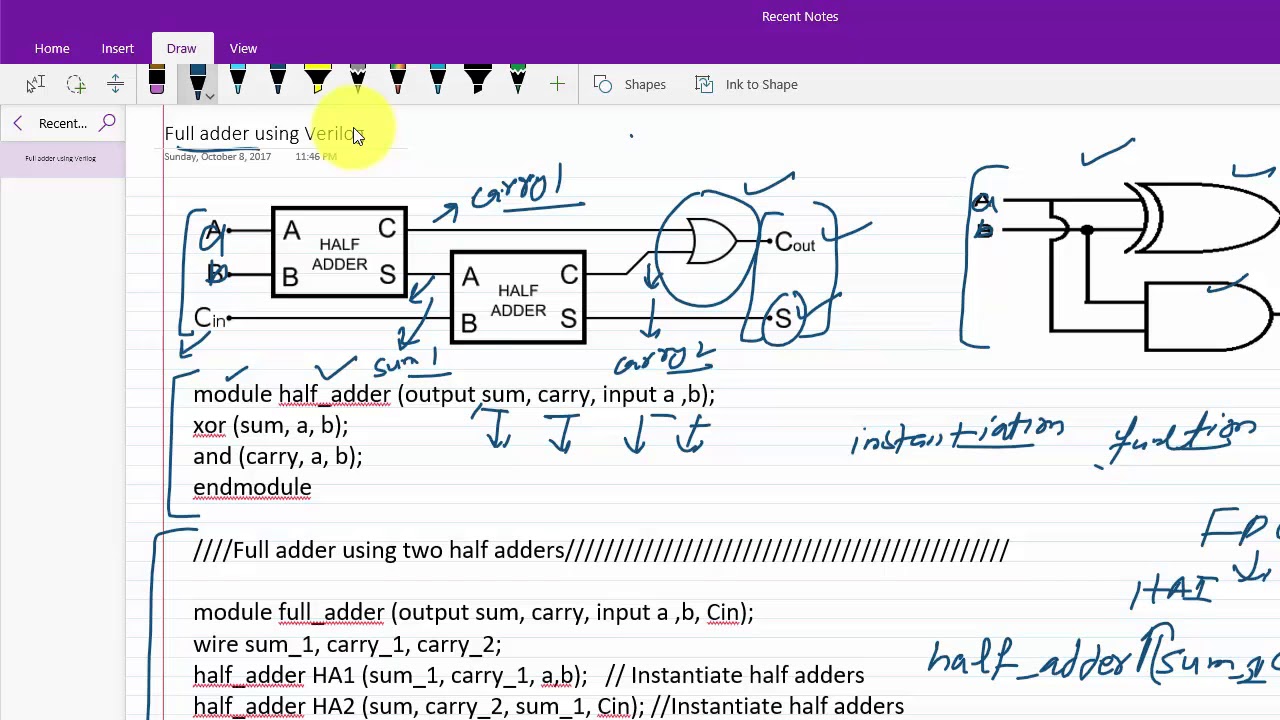Click 'module half_adder' code line

(x=454, y=394)
